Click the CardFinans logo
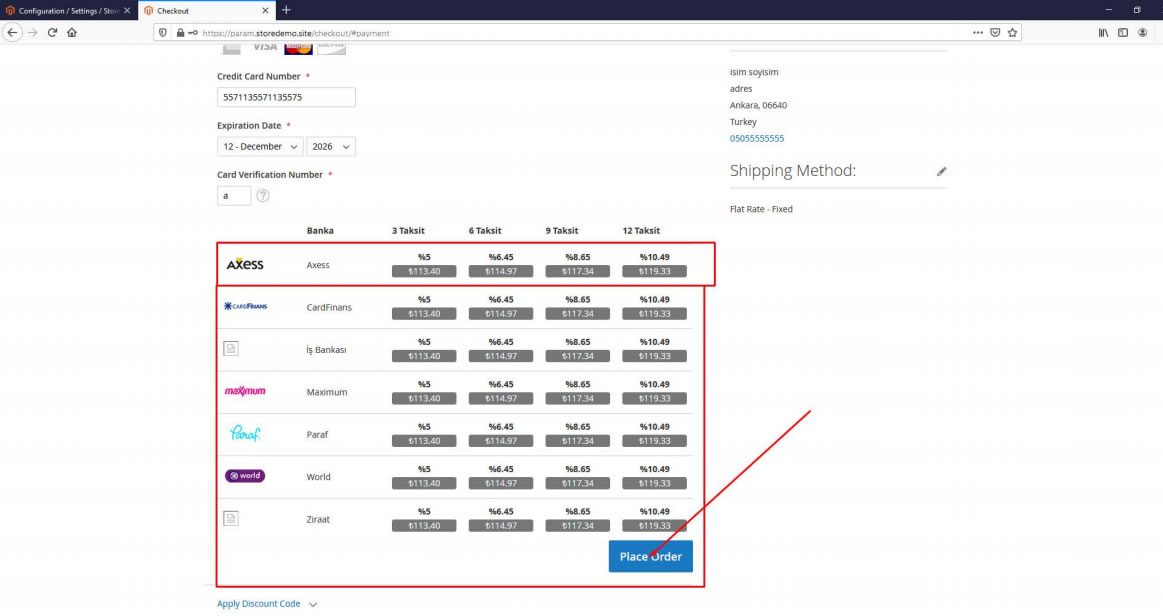1163x616 pixels. click(246, 306)
